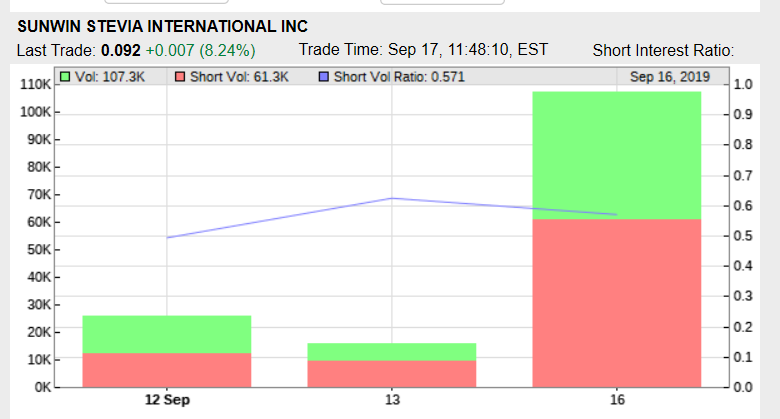Image resolution: width=780 pixels, height=419 pixels.
Task: Click the SUNWIN STEVIA INTERNATIONAL INC title
Action: pyautogui.click(x=162, y=26)
